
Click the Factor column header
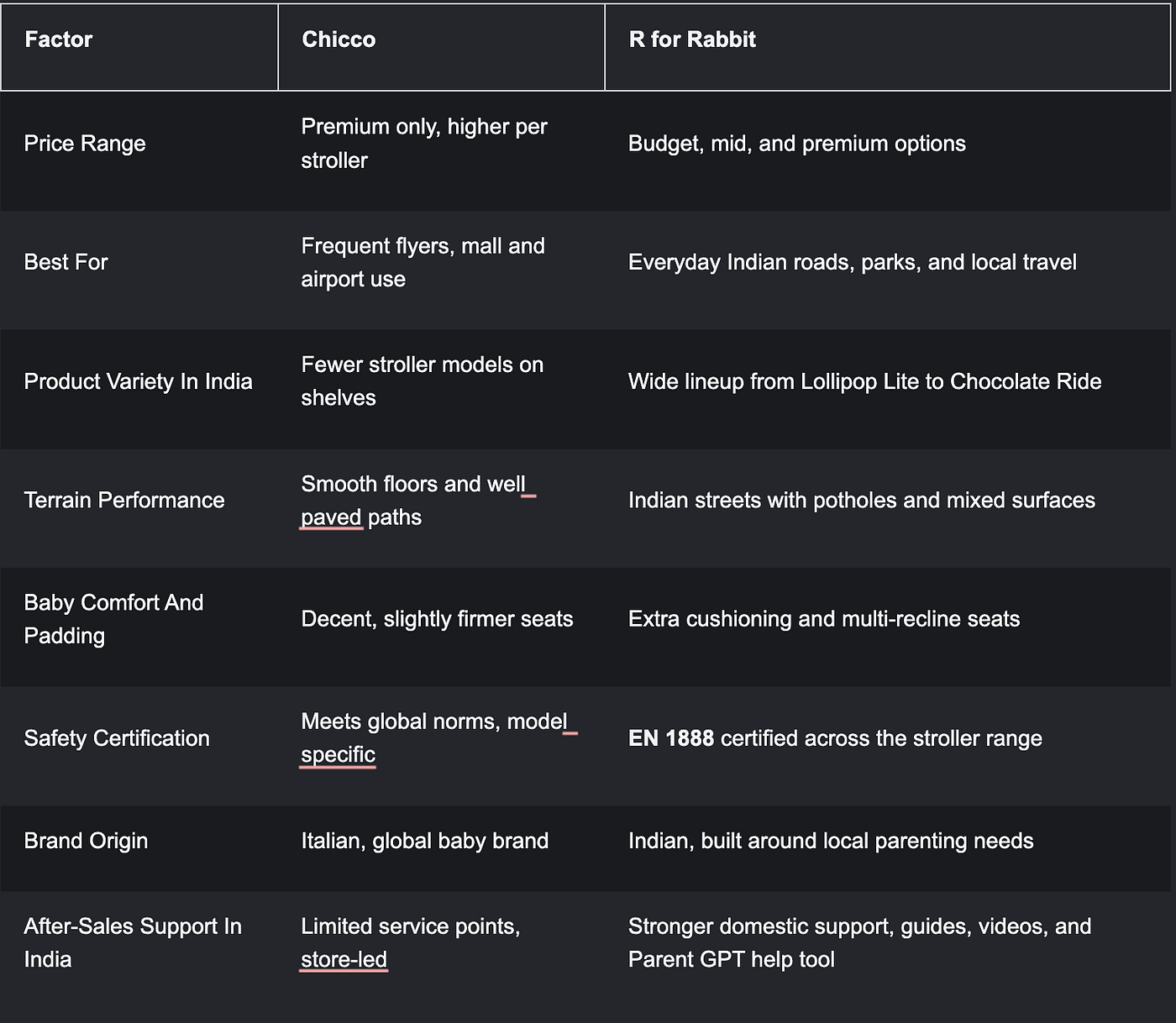(59, 39)
